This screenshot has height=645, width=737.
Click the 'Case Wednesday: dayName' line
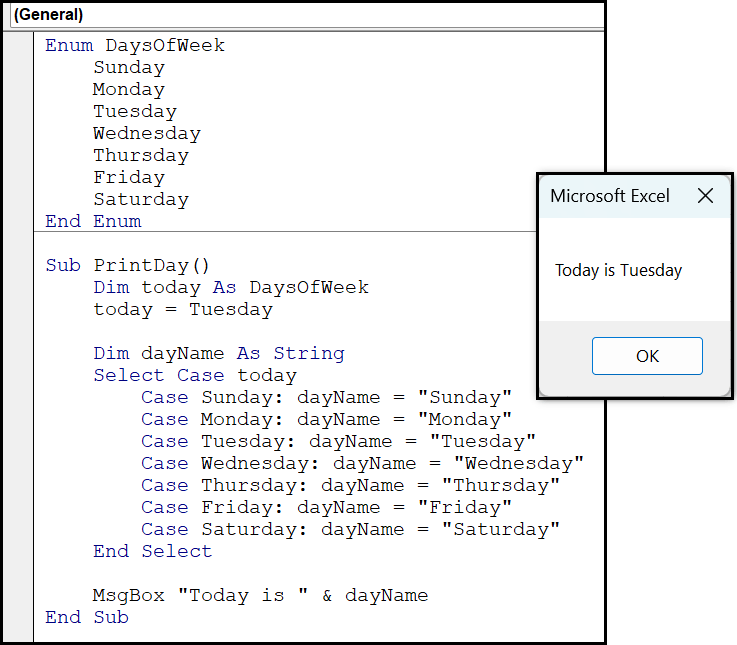click(x=362, y=464)
